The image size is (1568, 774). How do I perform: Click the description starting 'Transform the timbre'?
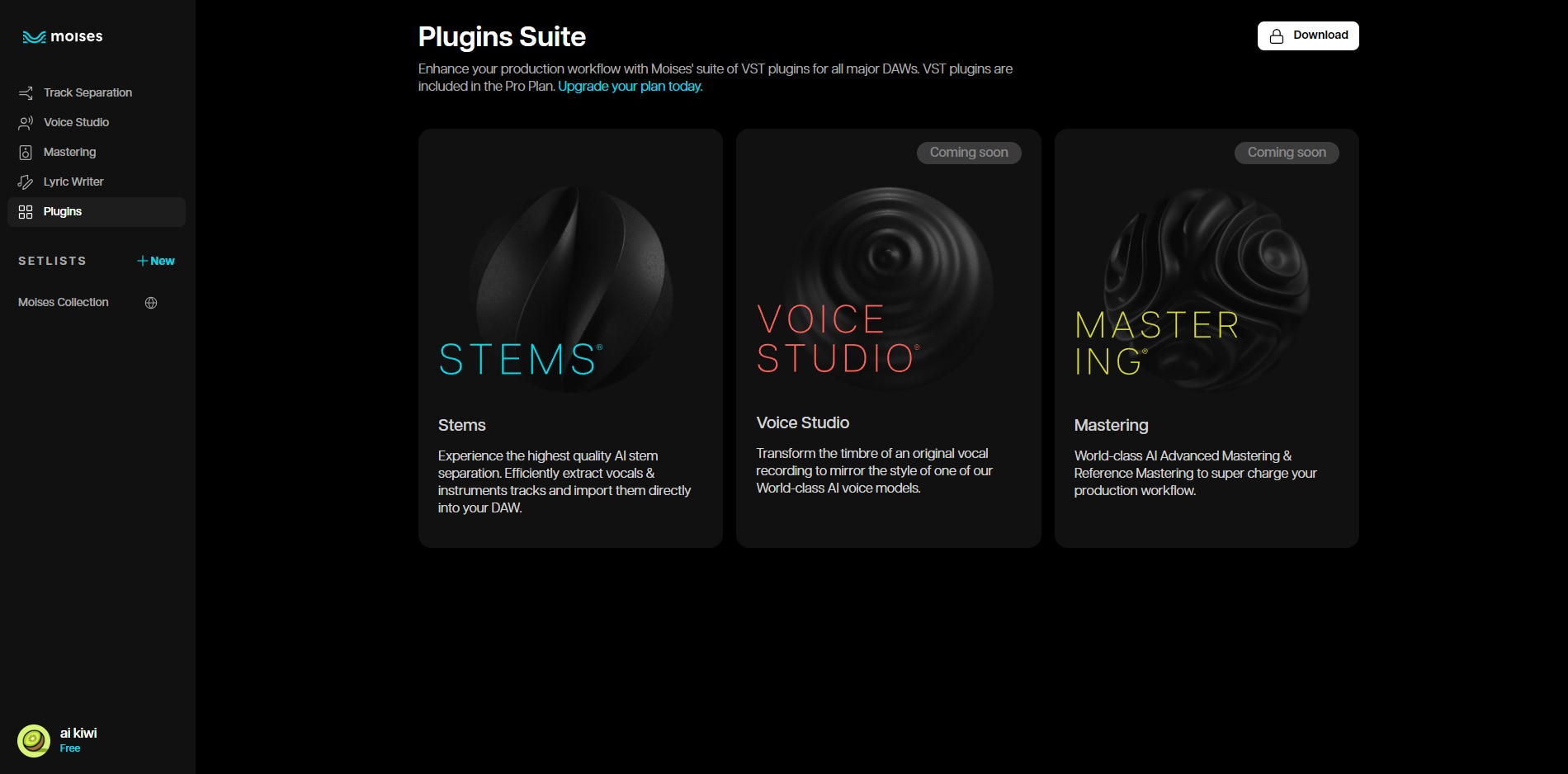tap(875, 470)
